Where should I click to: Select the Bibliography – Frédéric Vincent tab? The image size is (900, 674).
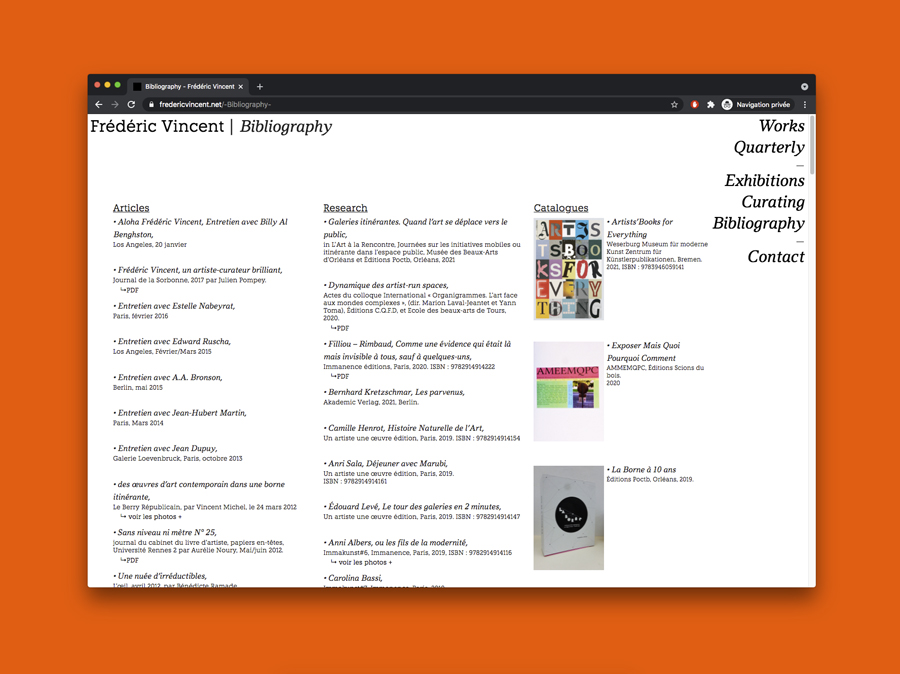pyautogui.click(x=188, y=87)
